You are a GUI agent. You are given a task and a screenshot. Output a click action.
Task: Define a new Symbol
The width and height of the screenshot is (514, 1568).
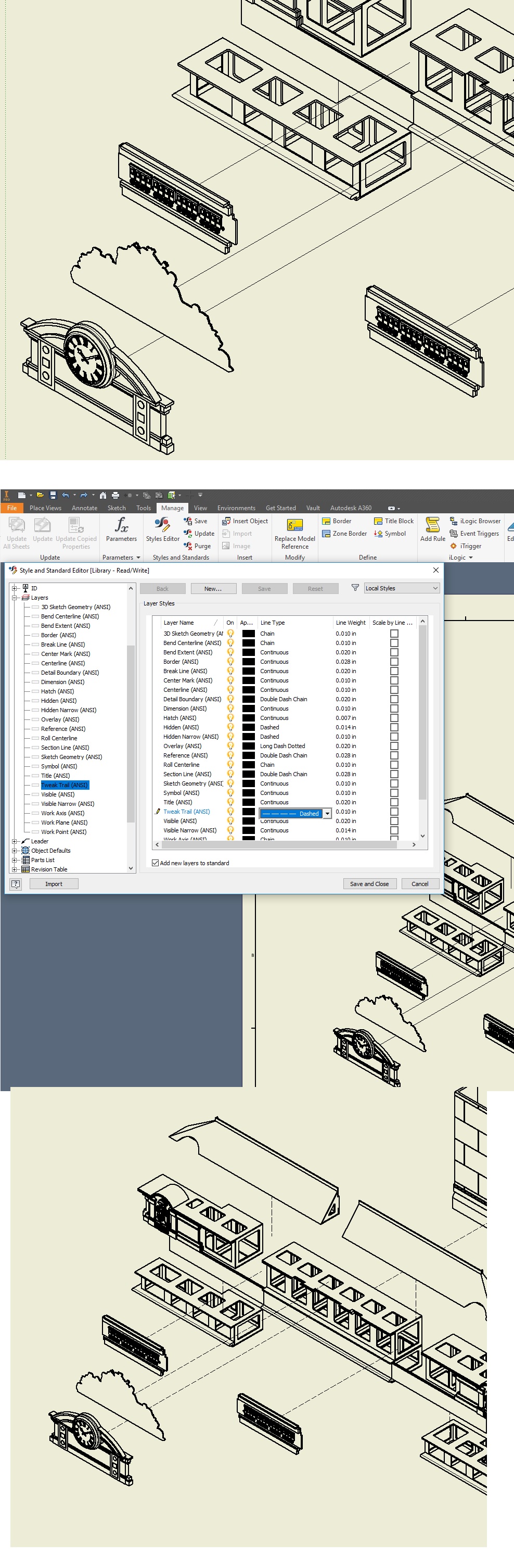tap(390, 533)
